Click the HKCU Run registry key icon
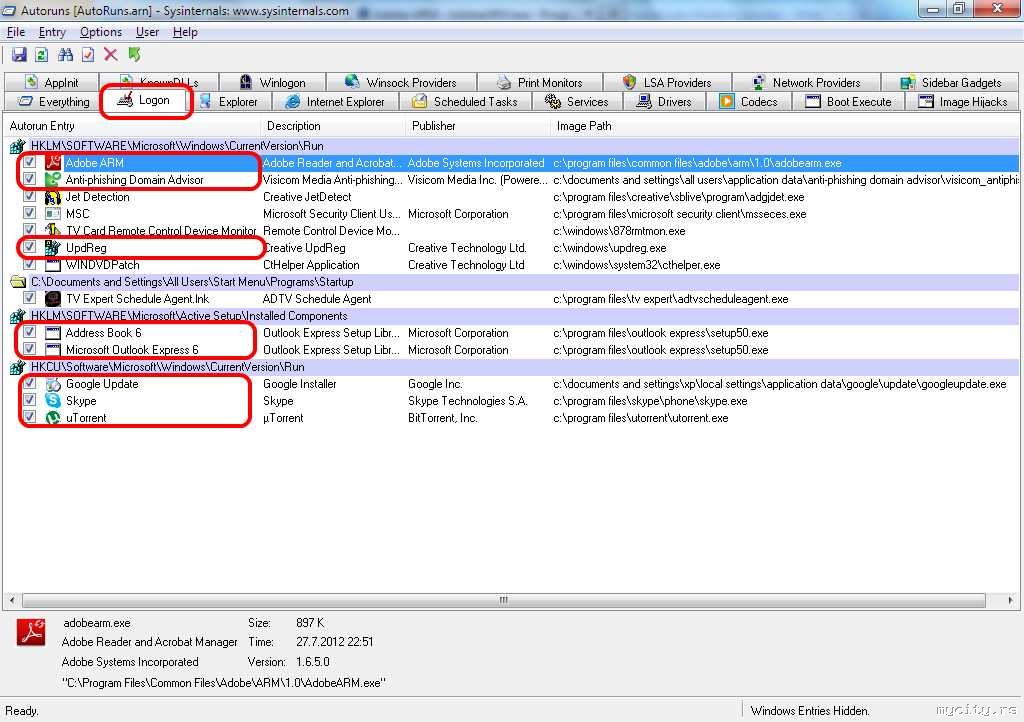 pyautogui.click(x=18, y=367)
